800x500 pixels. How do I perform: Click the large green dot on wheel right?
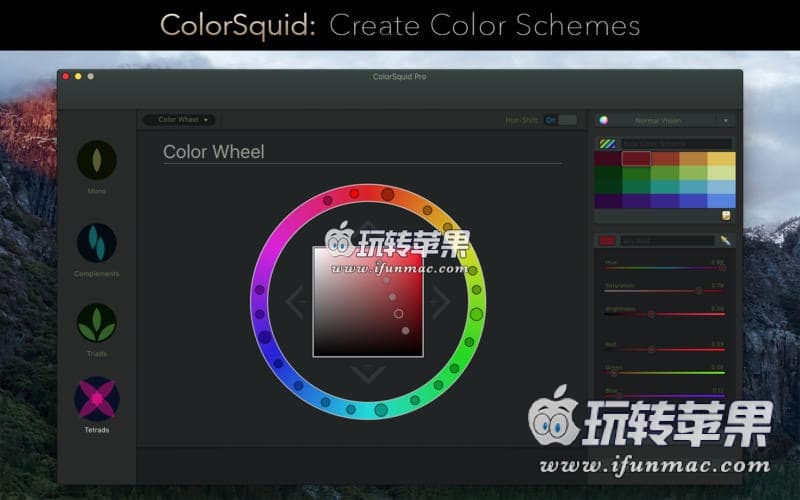[476, 314]
